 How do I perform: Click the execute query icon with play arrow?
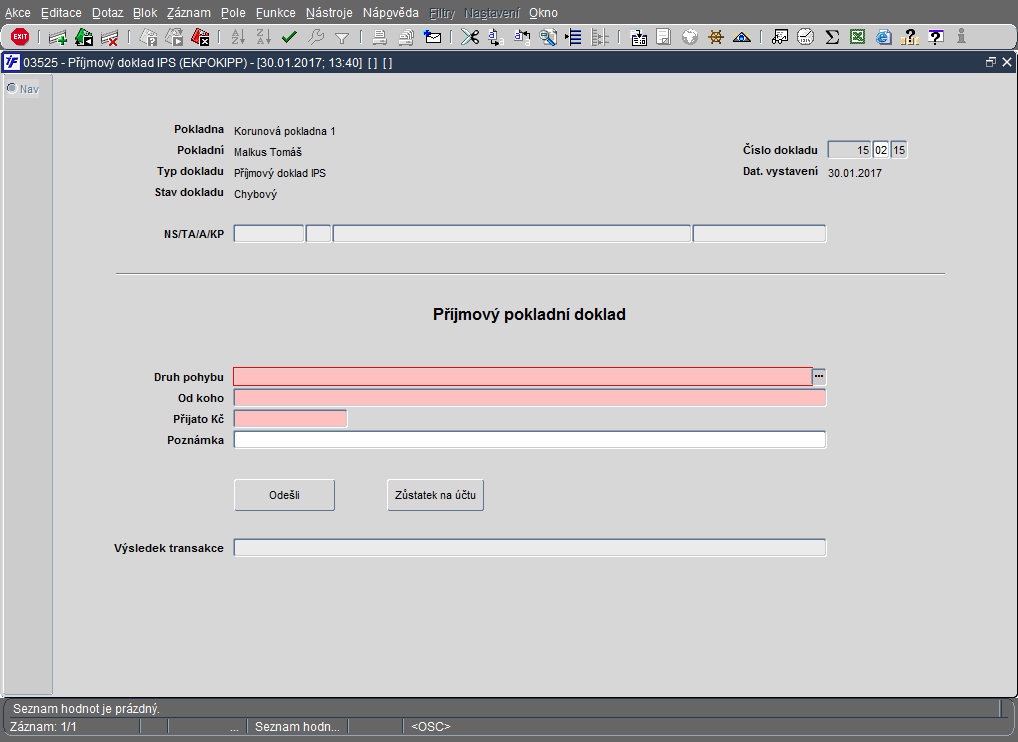(174, 38)
